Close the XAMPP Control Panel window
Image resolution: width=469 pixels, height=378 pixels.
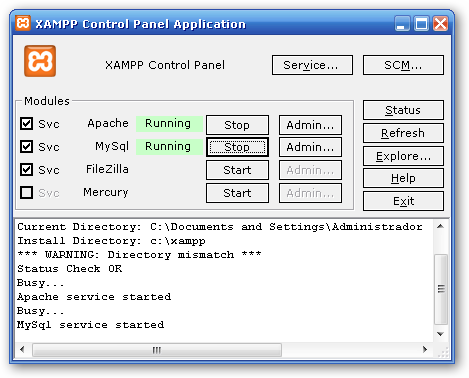(x=440, y=24)
